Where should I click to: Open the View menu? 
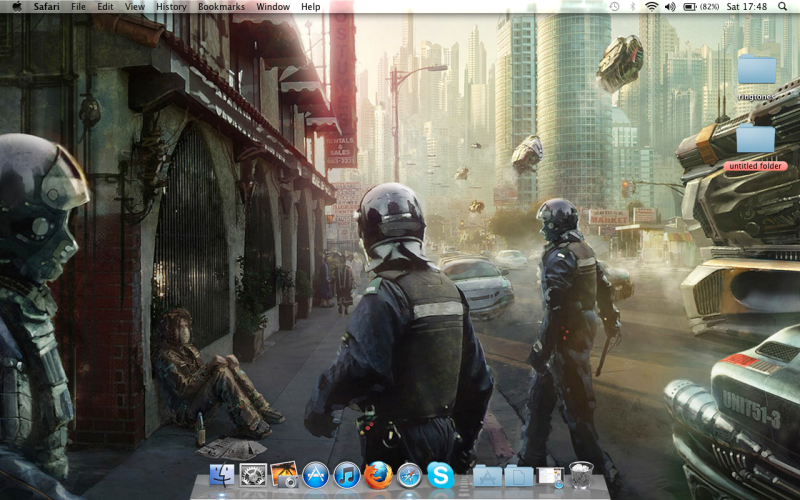pyautogui.click(x=135, y=7)
